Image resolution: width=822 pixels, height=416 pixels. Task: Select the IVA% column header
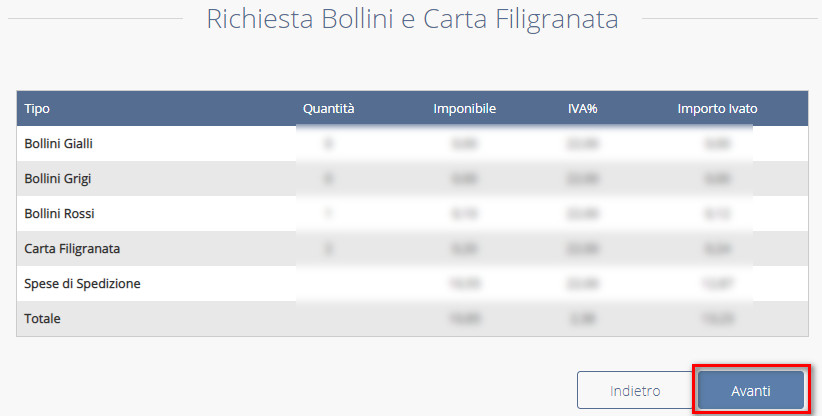tap(582, 108)
